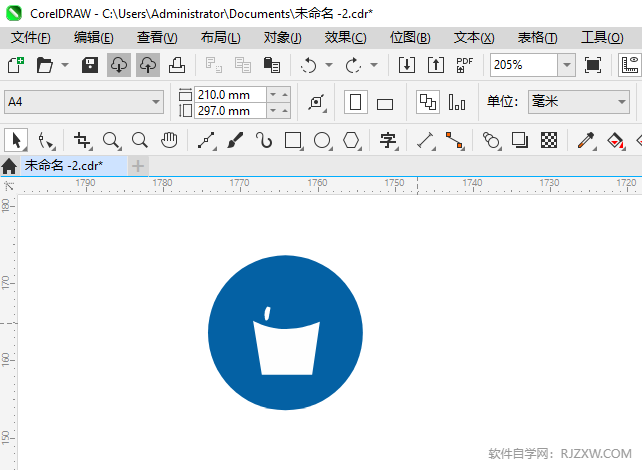Open the dropdown arrow beside Open folder
Image resolution: width=642 pixels, height=470 pixels.
coord(65,65)
